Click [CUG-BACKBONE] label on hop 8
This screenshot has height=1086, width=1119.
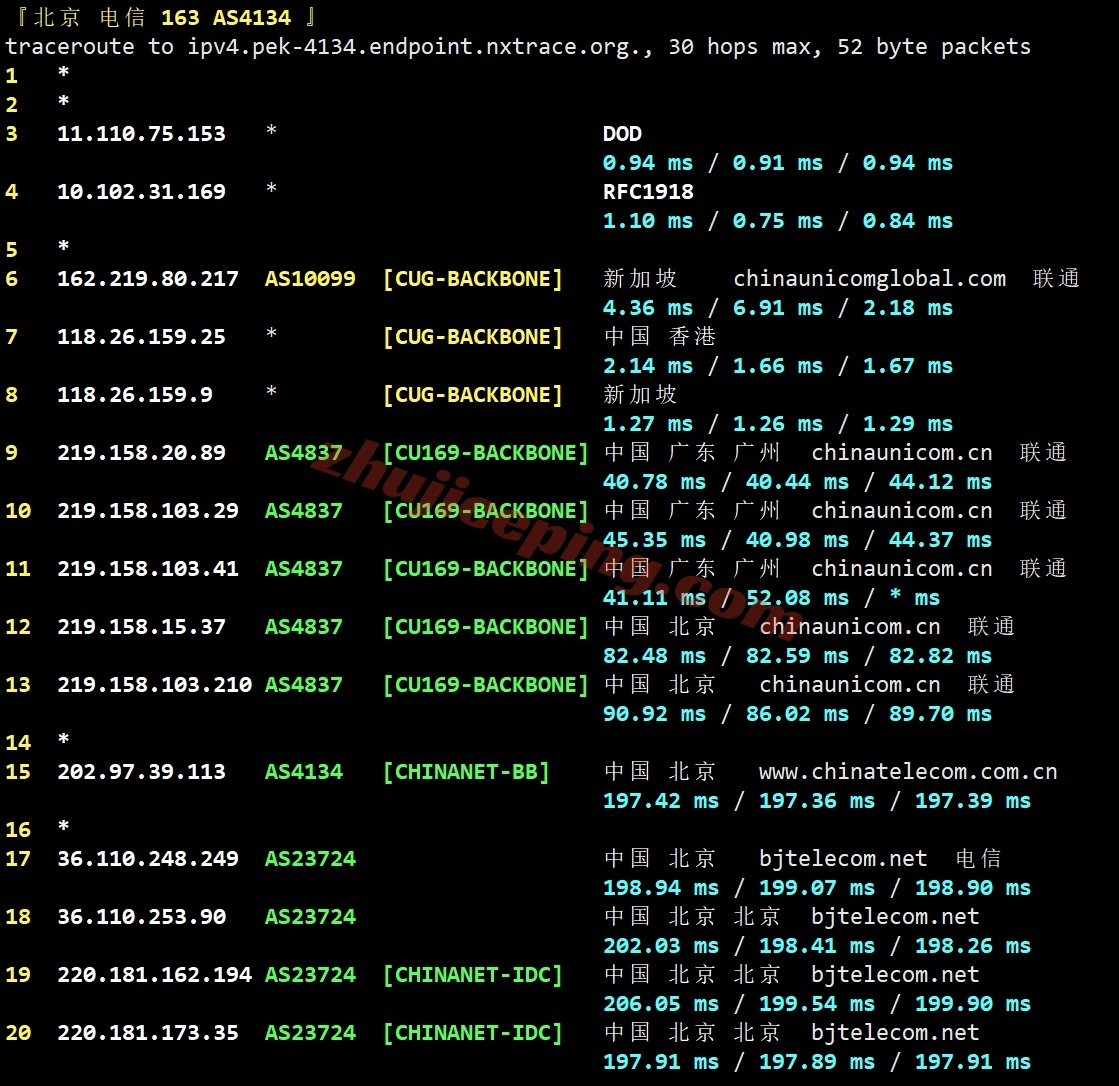[x=472, y=395]
